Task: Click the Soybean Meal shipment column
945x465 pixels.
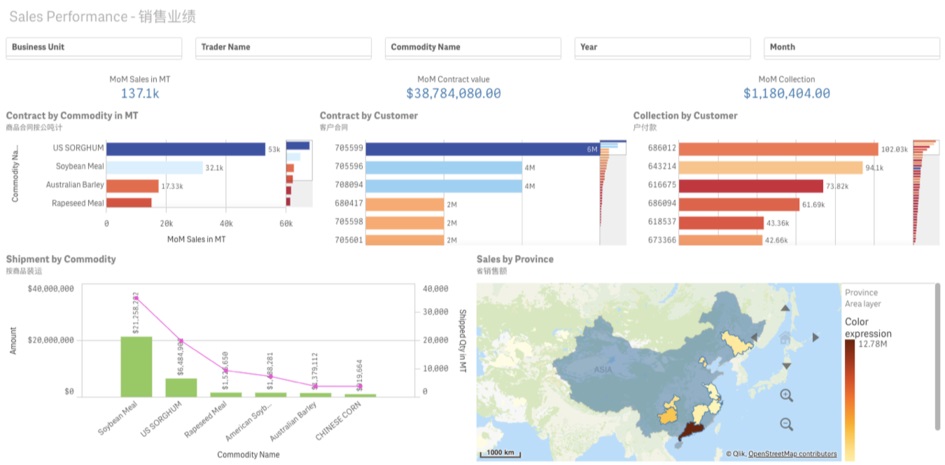Action: click(x=136, y=366)
